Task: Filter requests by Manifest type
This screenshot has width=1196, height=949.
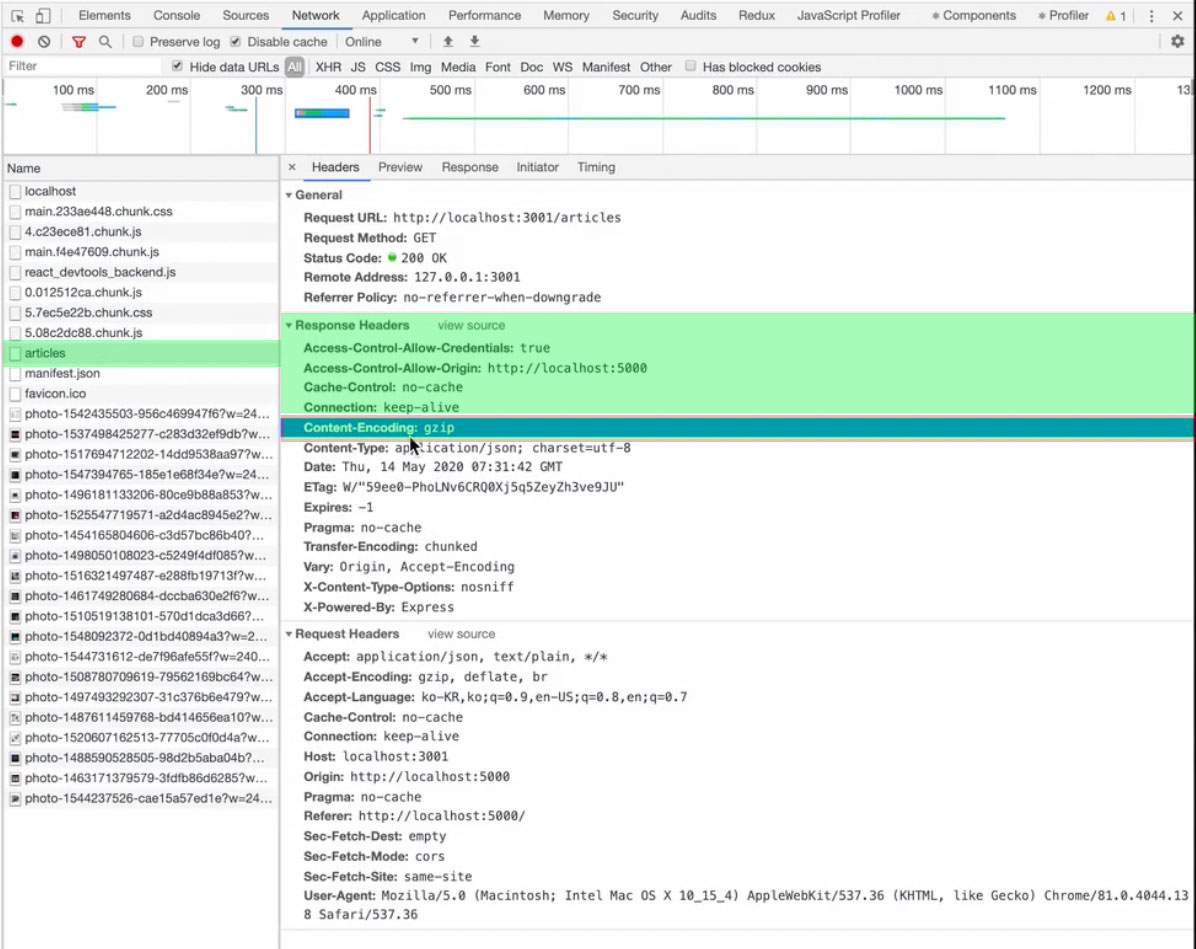Action: coord(606,67)
